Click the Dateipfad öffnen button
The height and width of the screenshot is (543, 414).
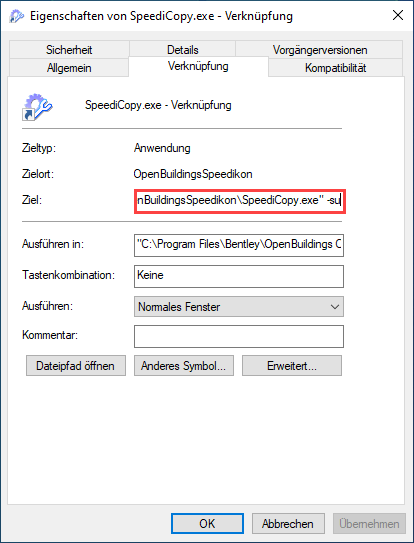point(76,365)
